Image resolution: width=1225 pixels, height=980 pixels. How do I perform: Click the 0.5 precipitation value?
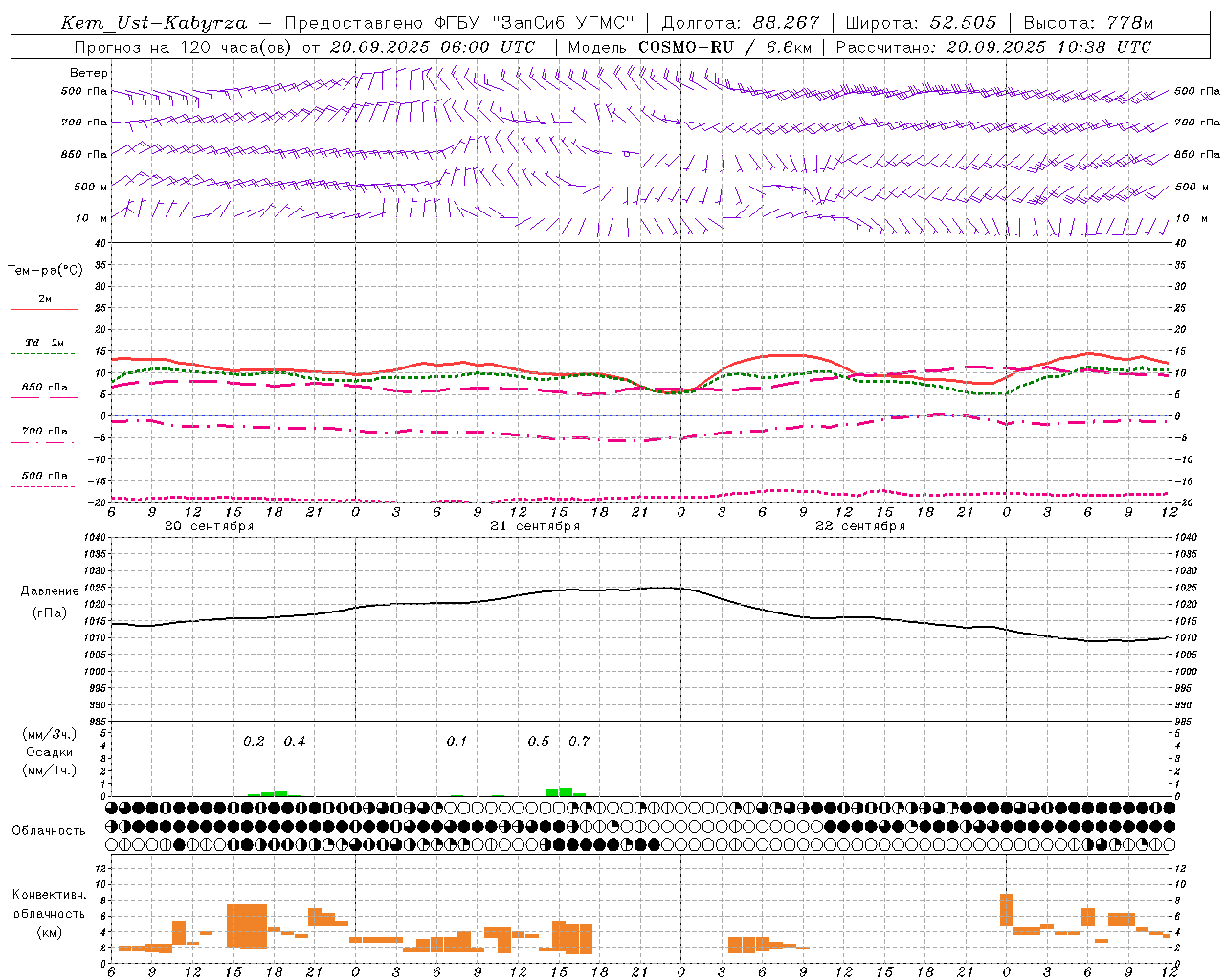539,742
